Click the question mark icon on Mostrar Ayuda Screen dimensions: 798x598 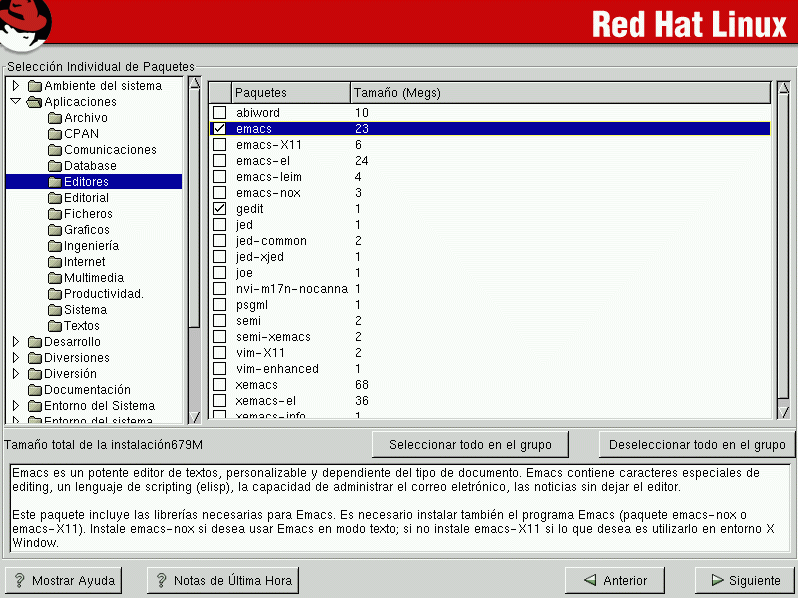19,580
